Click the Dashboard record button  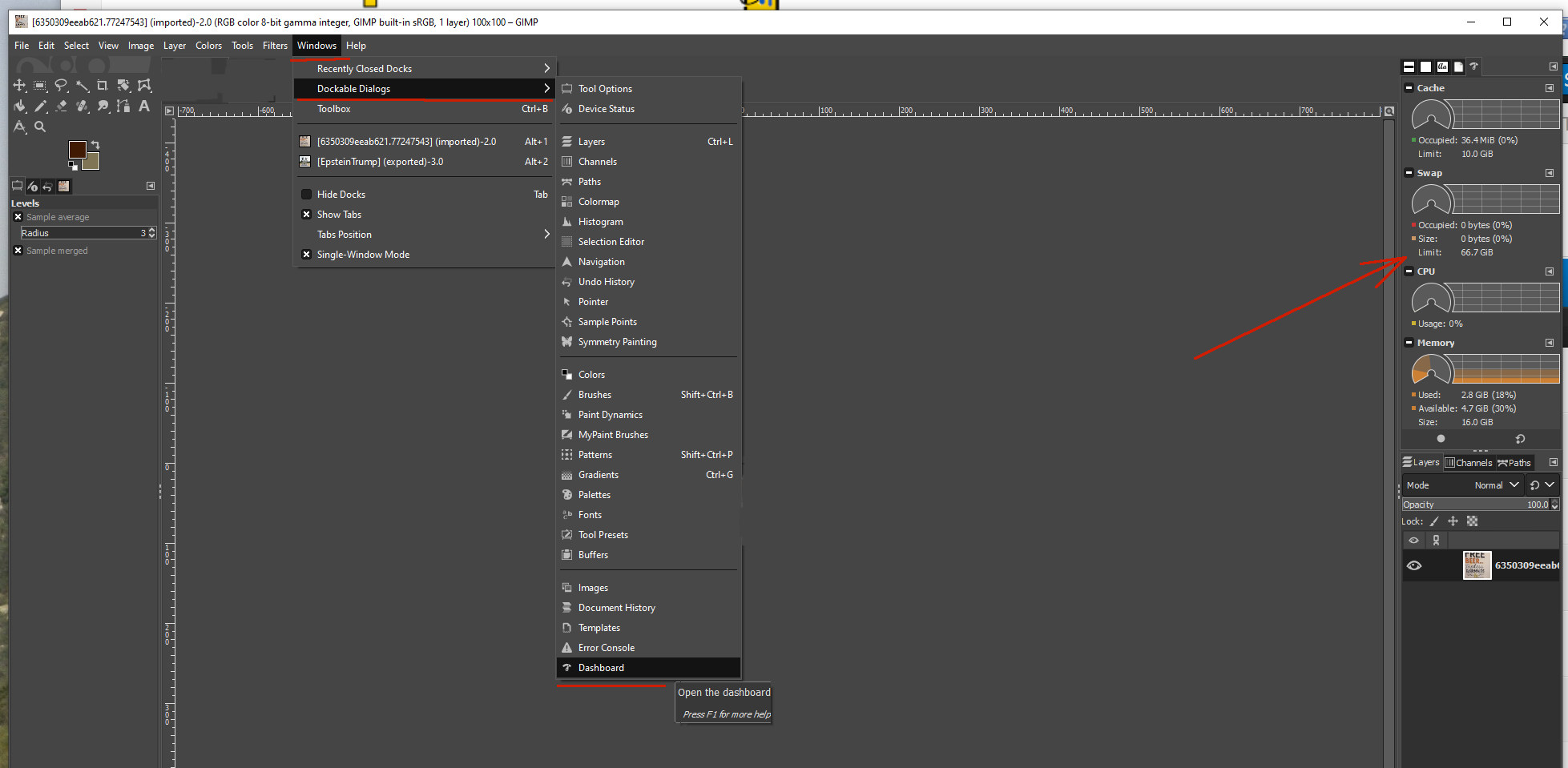pyautogui.click(x=1441, y=439)
